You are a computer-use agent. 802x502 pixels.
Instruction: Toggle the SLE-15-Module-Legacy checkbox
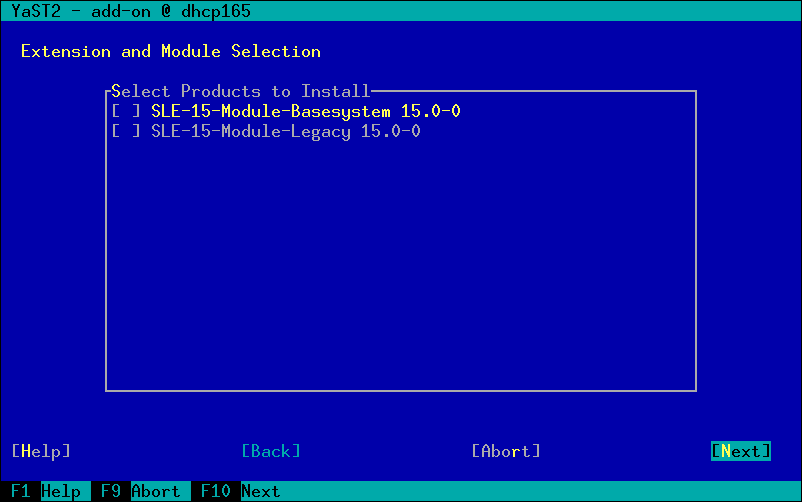coord(126,131)
